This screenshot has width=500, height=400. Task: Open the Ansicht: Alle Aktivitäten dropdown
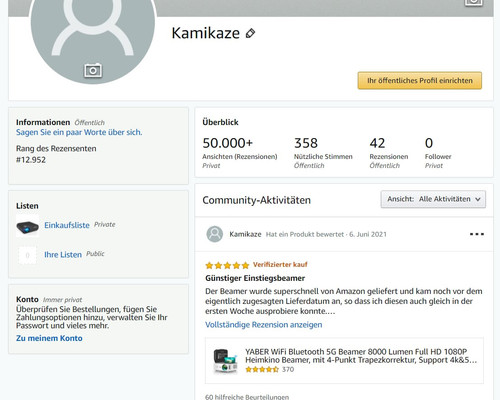pyautogui.click(x=433, y=199)
